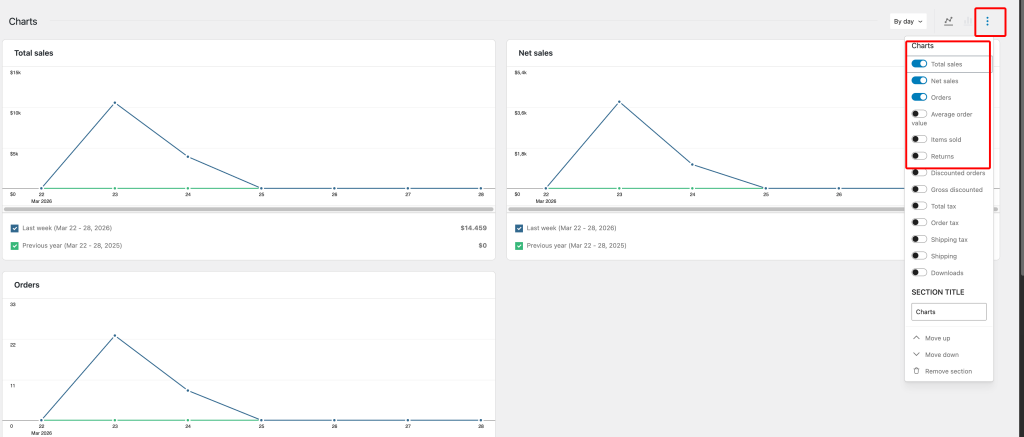The width and height of the screenshot is (1024, 437).
Task: Click the up chevron beside Move up
Action: point(917,338)
